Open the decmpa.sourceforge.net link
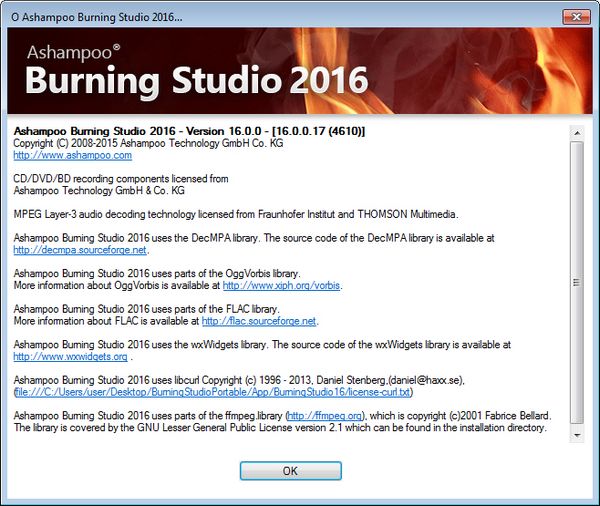Screen dimensions: 600x506 point(80,250)
